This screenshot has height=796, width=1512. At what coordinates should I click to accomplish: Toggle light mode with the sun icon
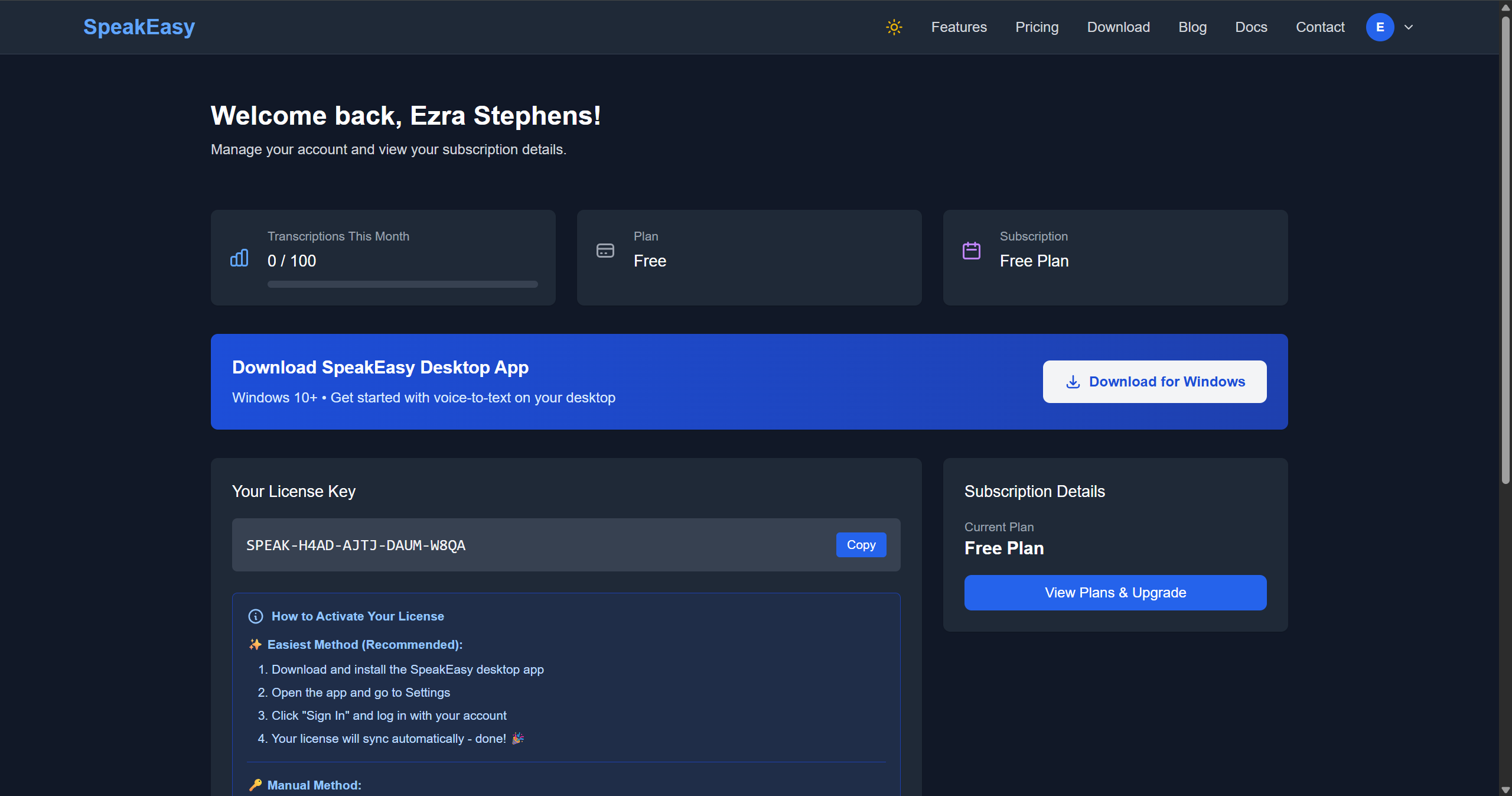coord(894,27)
